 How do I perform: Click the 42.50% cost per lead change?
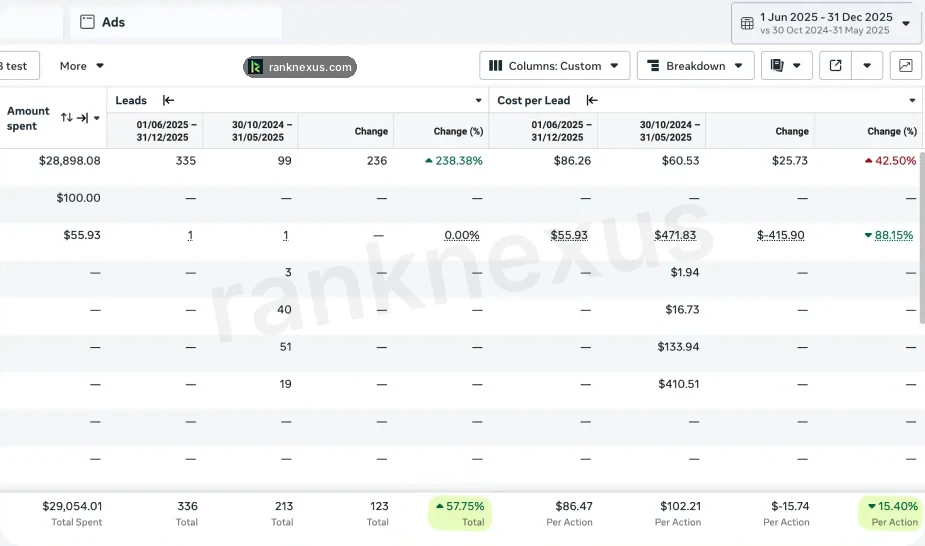pyautogui.click(x=890, y=160)
